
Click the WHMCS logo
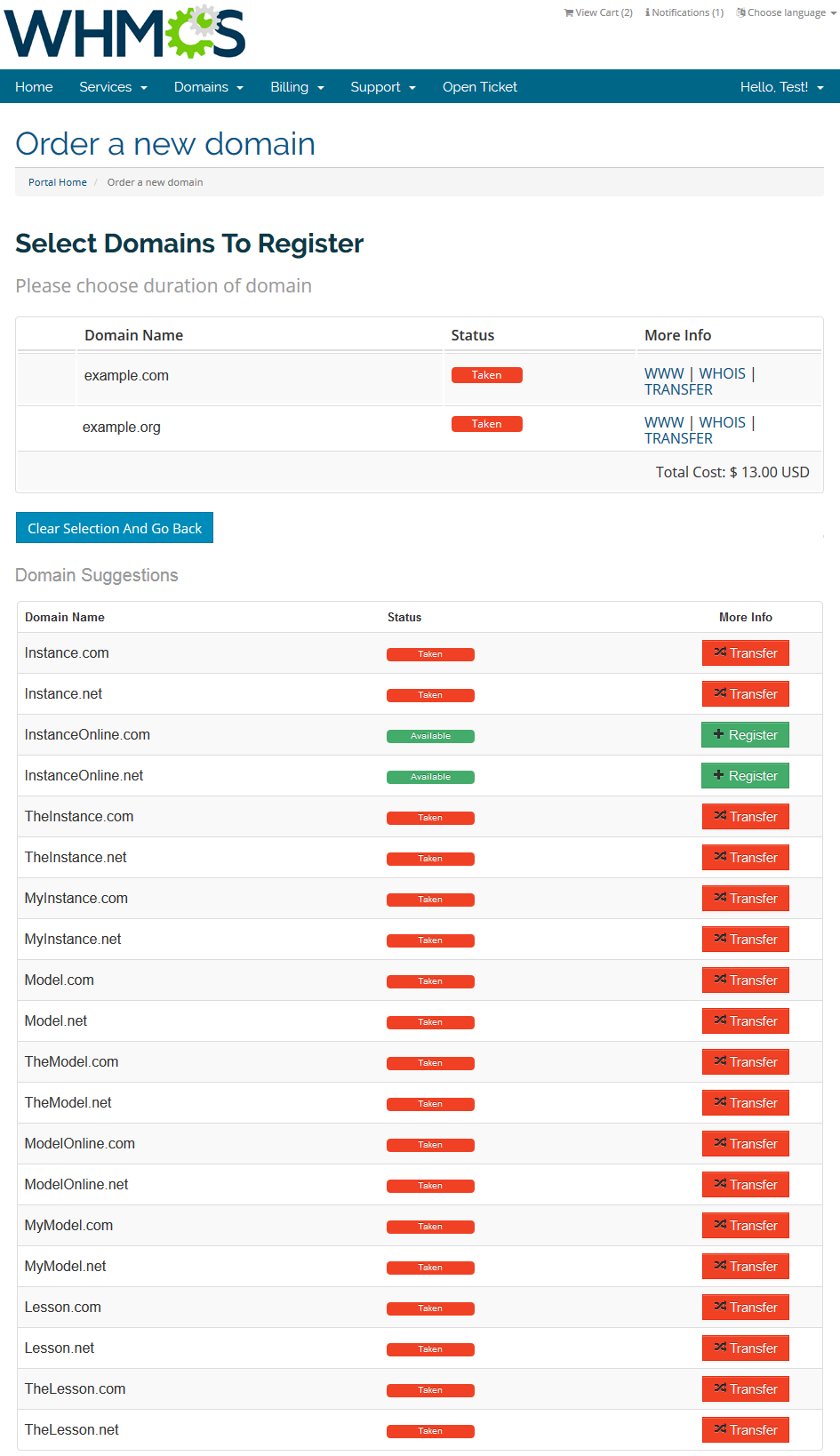[125, 32]
